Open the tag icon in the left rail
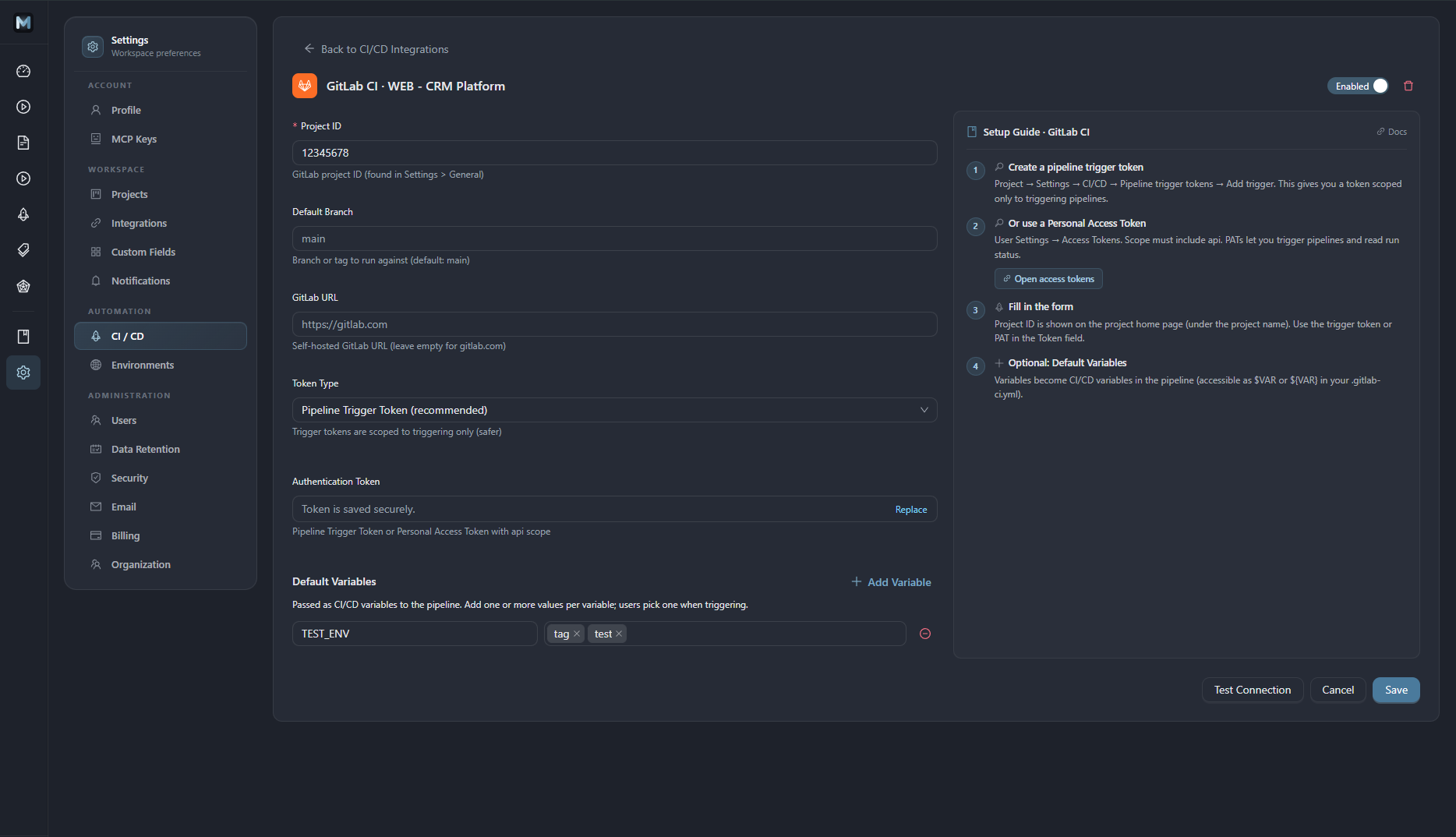 23,250
